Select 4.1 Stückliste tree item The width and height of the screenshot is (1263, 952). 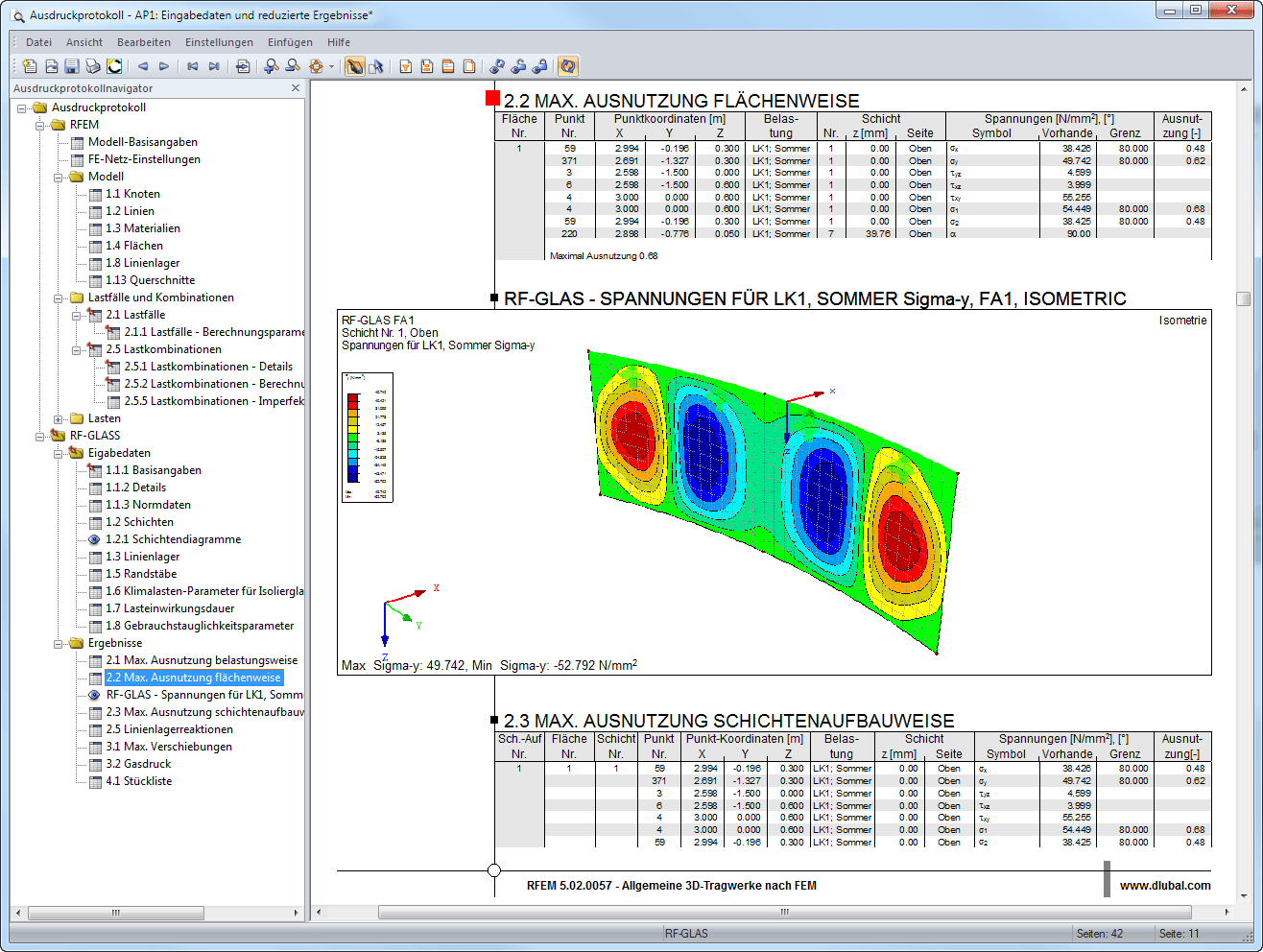pos(138,781)
